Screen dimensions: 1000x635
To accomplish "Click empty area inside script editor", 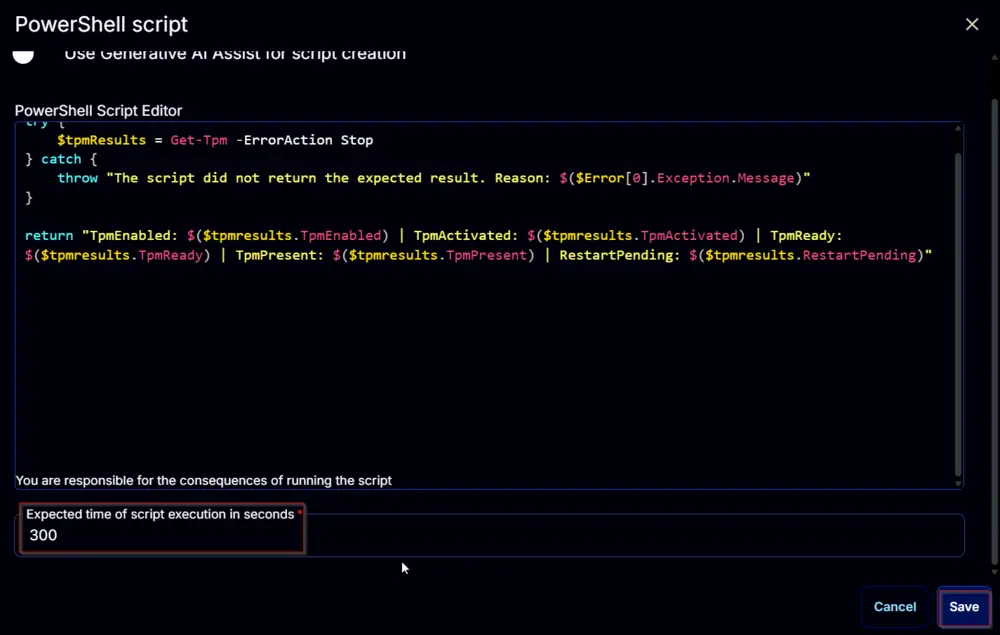I will pos(485,370).
